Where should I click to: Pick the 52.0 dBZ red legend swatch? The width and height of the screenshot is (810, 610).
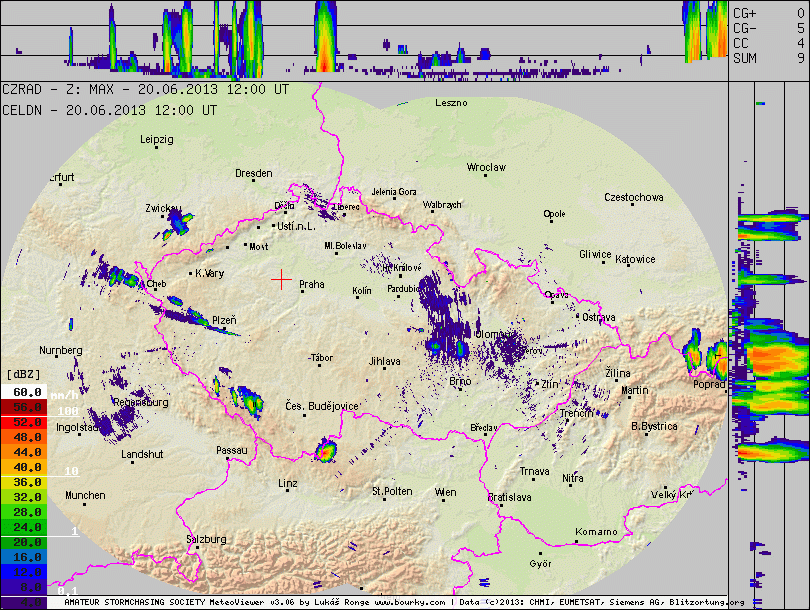tap(22, 423)
